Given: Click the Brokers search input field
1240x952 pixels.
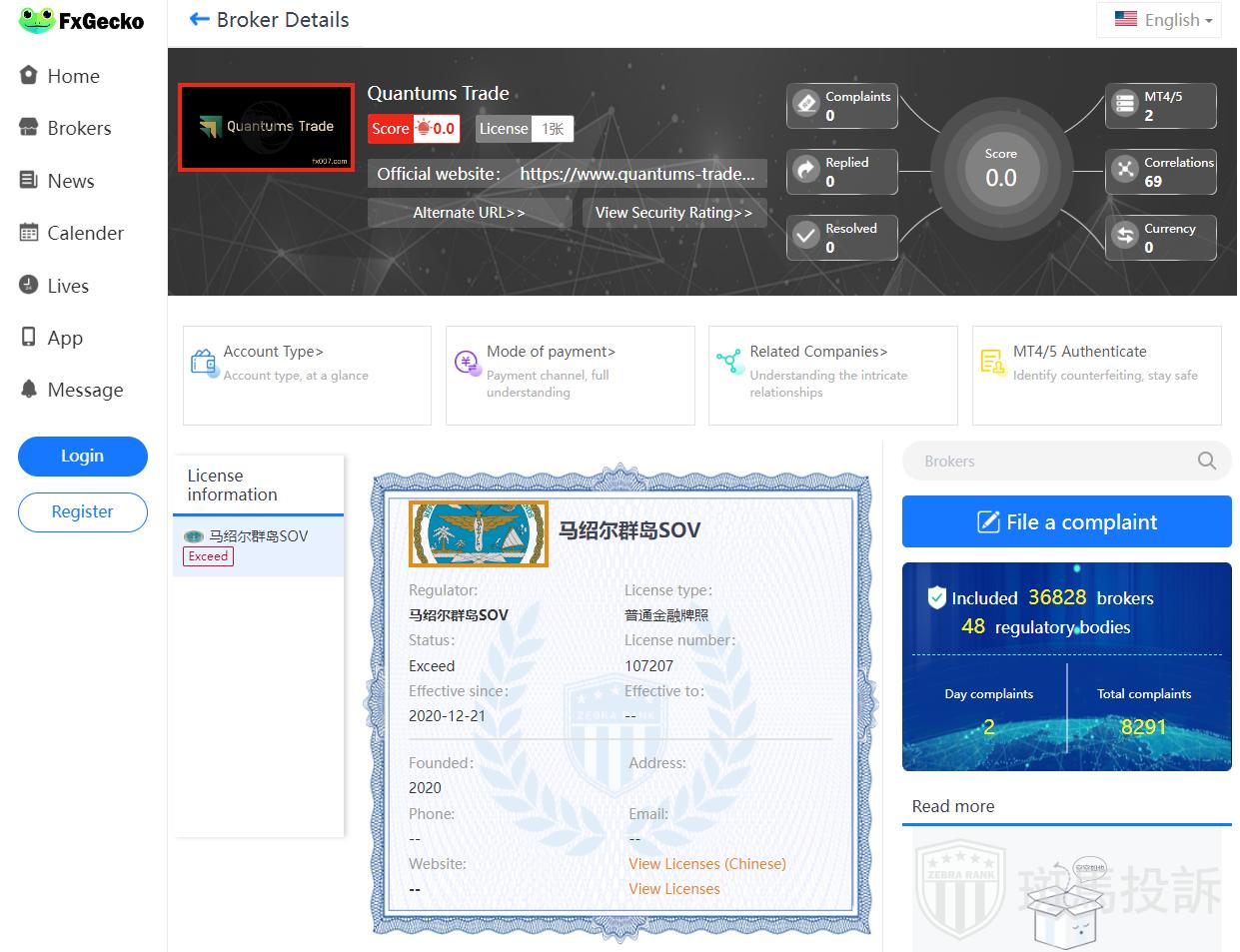Looking at the screenshot, I should coord(1049,461).
